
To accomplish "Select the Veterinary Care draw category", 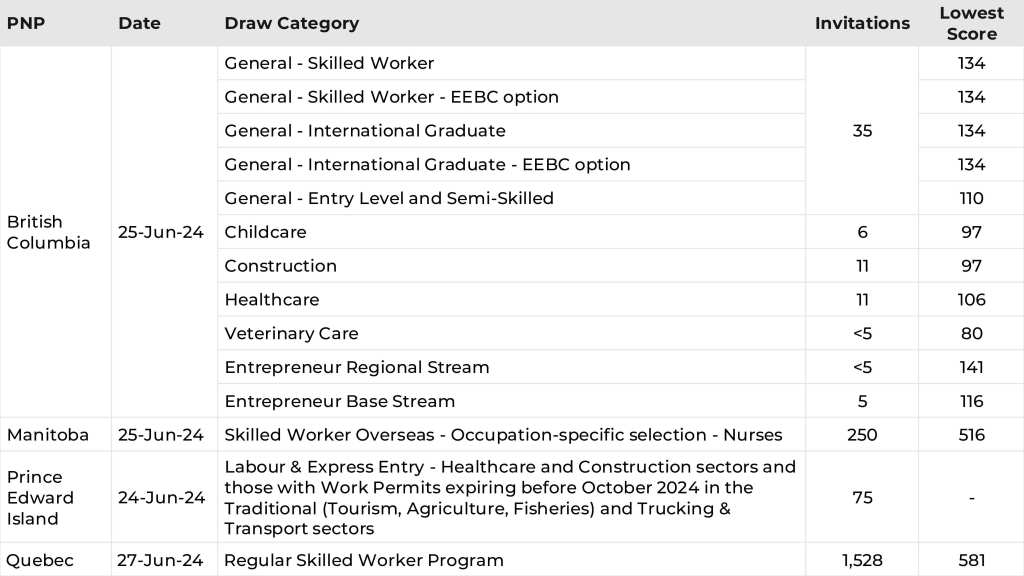I will coord(291,333).
